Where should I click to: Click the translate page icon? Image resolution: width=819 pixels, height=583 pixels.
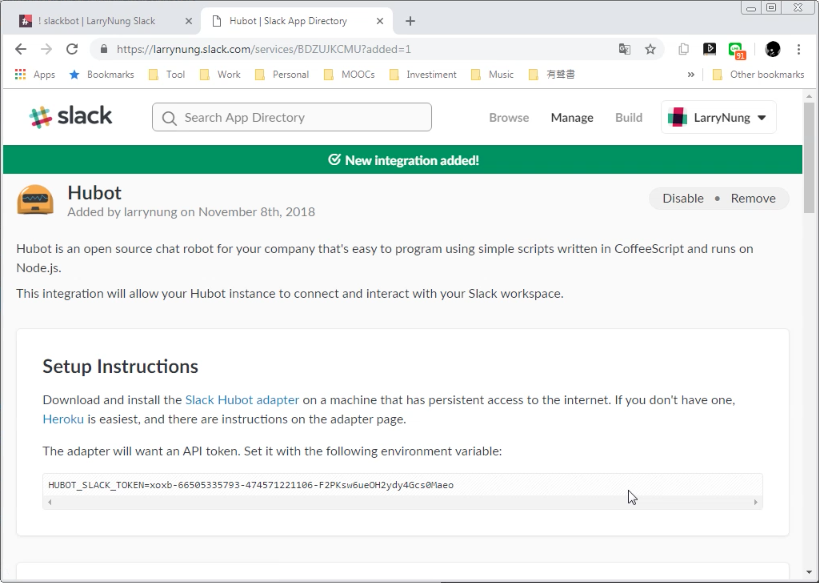[x=624, y=49]
